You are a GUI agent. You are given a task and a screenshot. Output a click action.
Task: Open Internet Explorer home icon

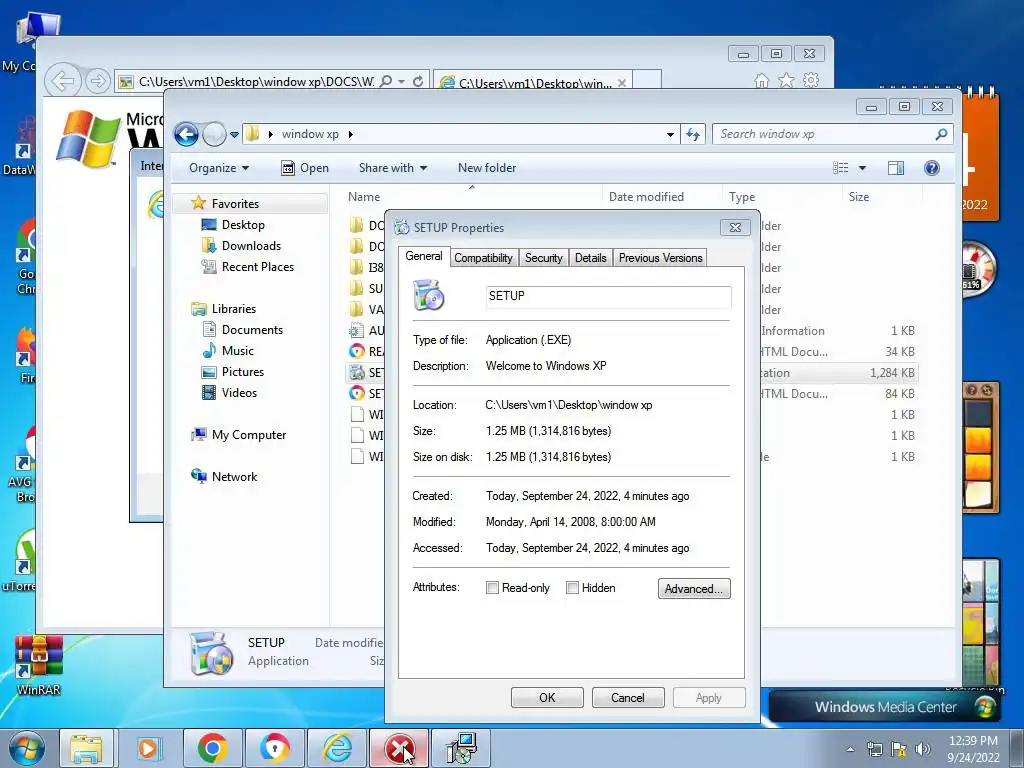(x=761, y=80)
